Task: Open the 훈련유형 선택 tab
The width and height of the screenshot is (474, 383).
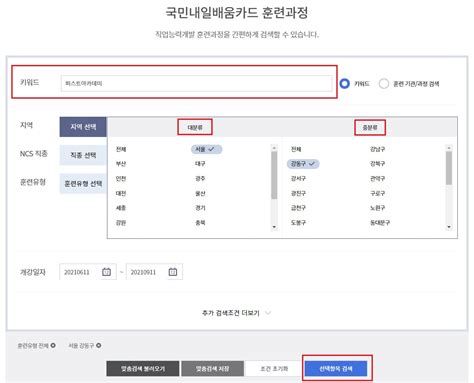Action: 83,183
